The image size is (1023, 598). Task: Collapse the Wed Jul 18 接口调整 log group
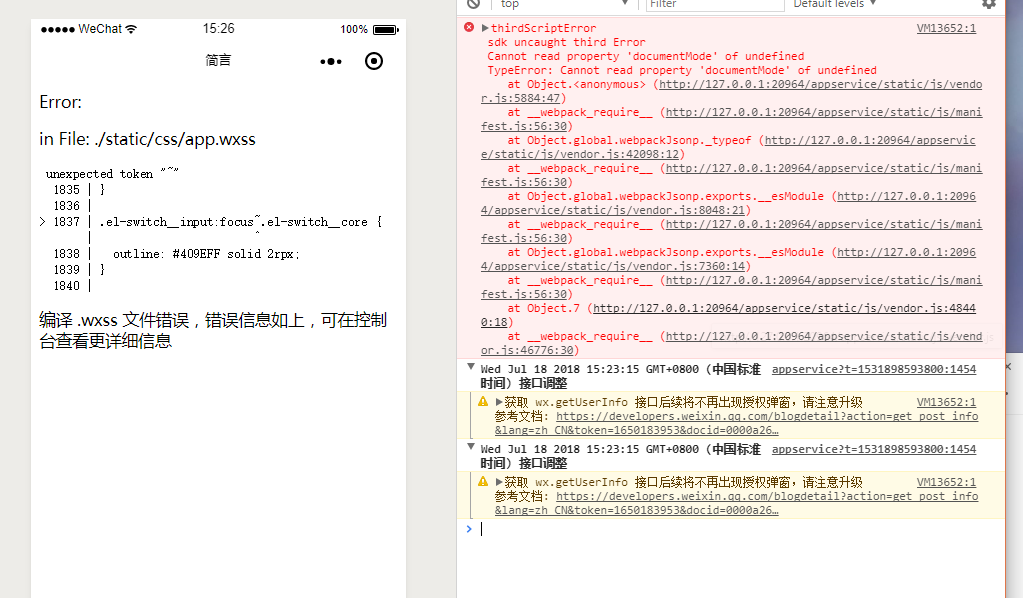point(470,365)
